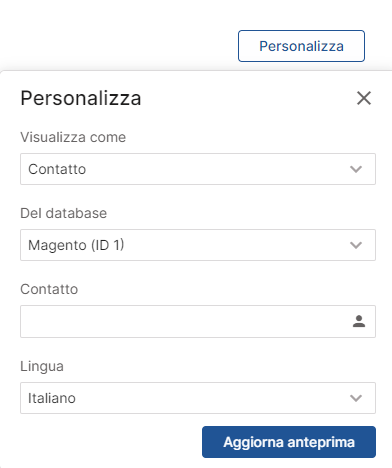Click the chevron in Visualizza come box
This screenshot has width=392, height=468.
pos(356,169)
